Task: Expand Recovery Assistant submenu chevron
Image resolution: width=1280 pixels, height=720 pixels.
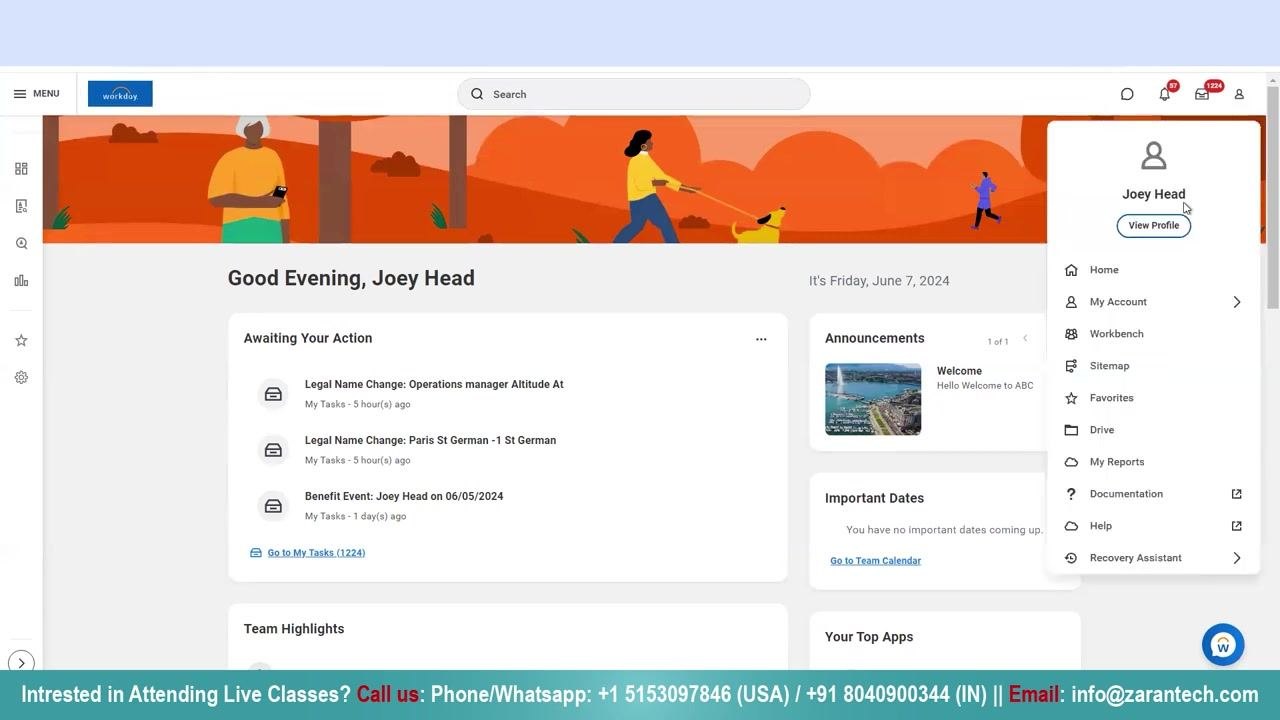Action: [x=1237, y=558]
